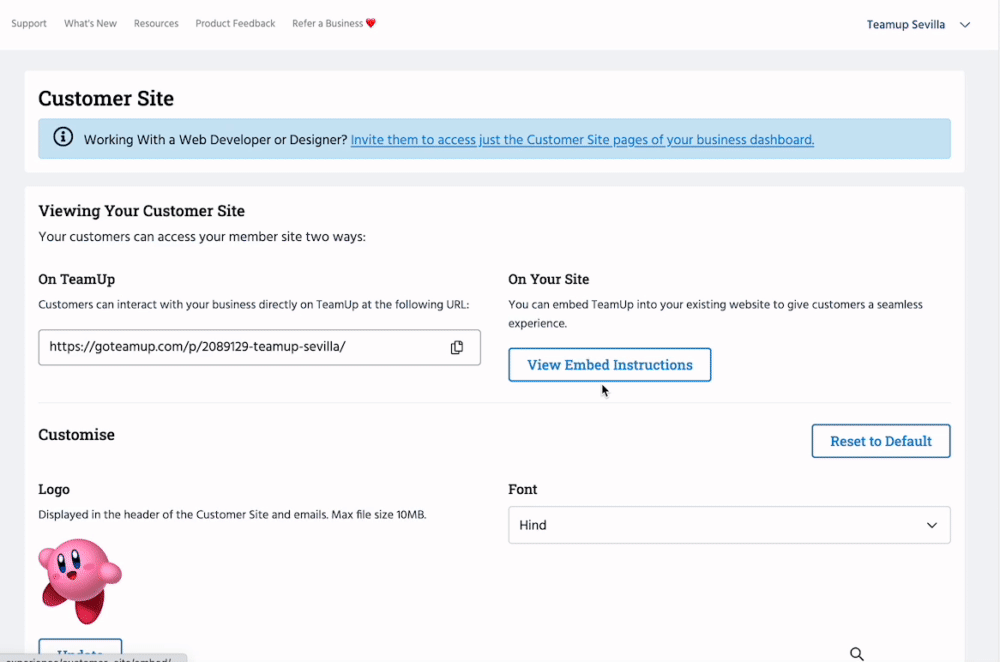
Task: Click the Max file size 10MB description text
Action: click(x=232, y=515)
